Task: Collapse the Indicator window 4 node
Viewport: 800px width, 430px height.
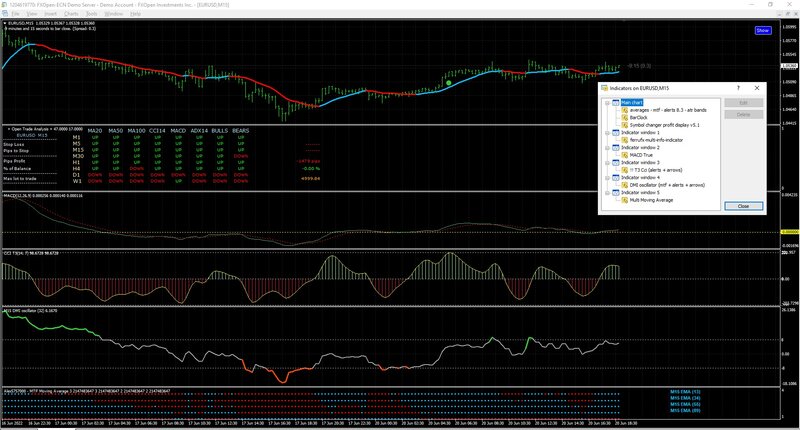Action: click(x=607, y=178)
